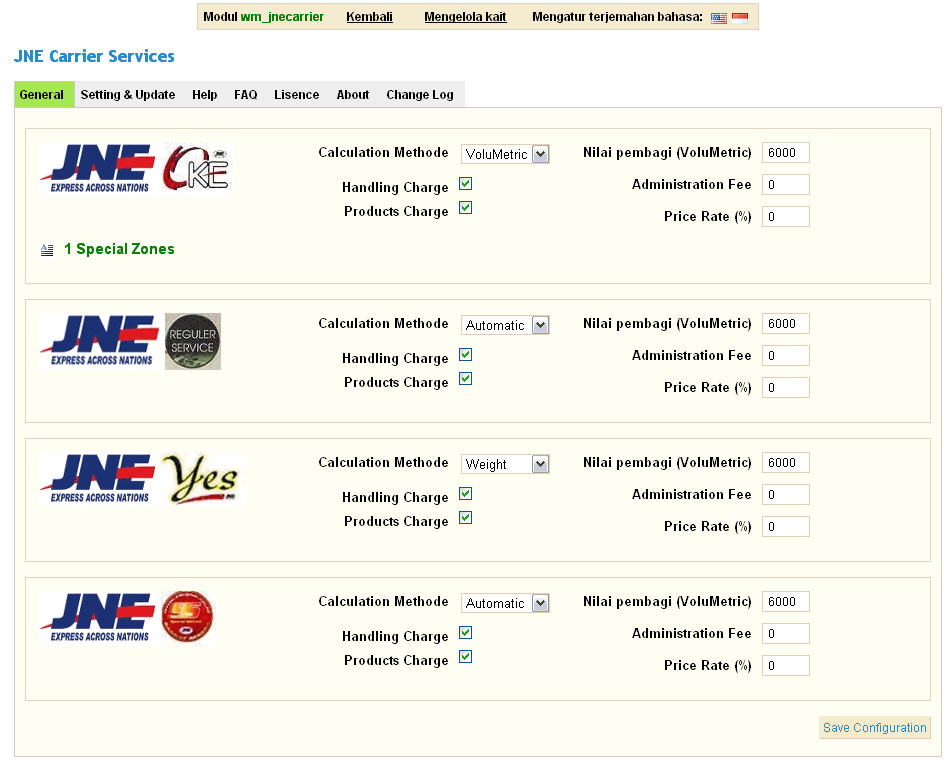
Task: Toggle Handling Charge for SS service
Action: pos(465,632)
